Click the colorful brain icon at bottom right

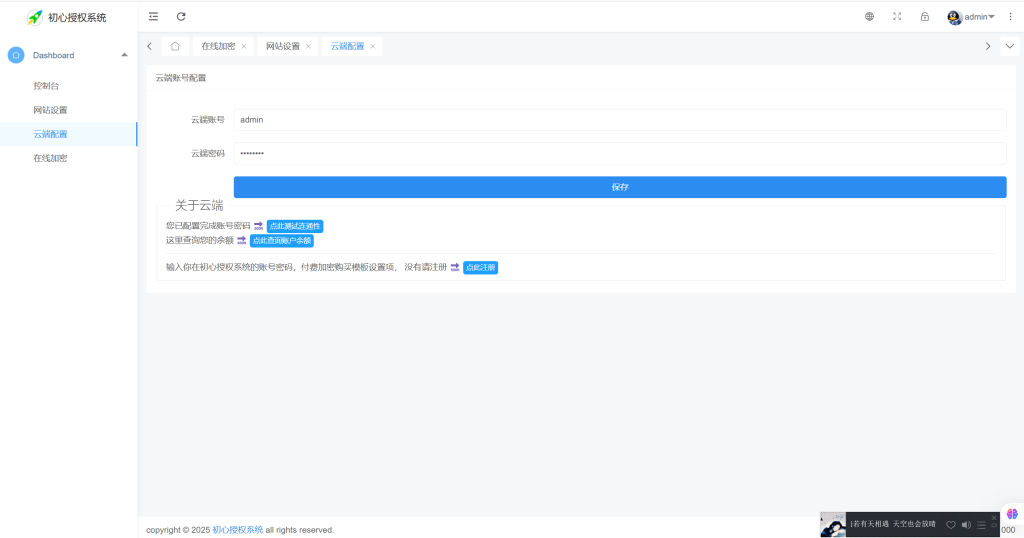click(x=1012, y=514)
